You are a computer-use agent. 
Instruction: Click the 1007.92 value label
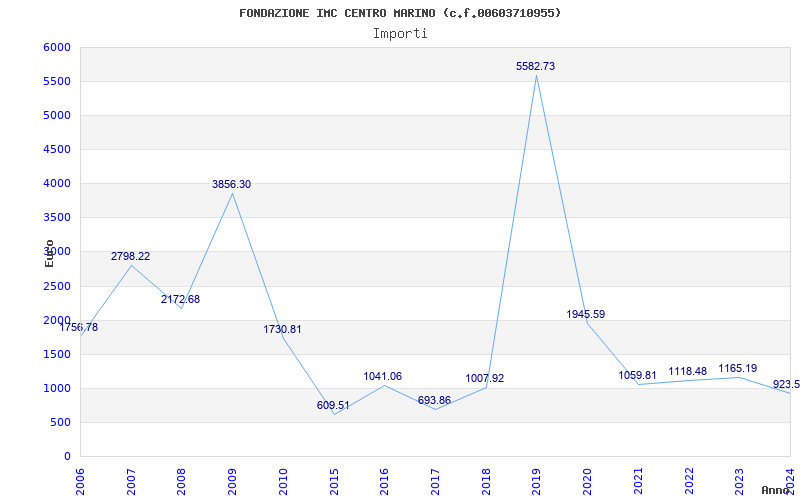coord(485,379)
